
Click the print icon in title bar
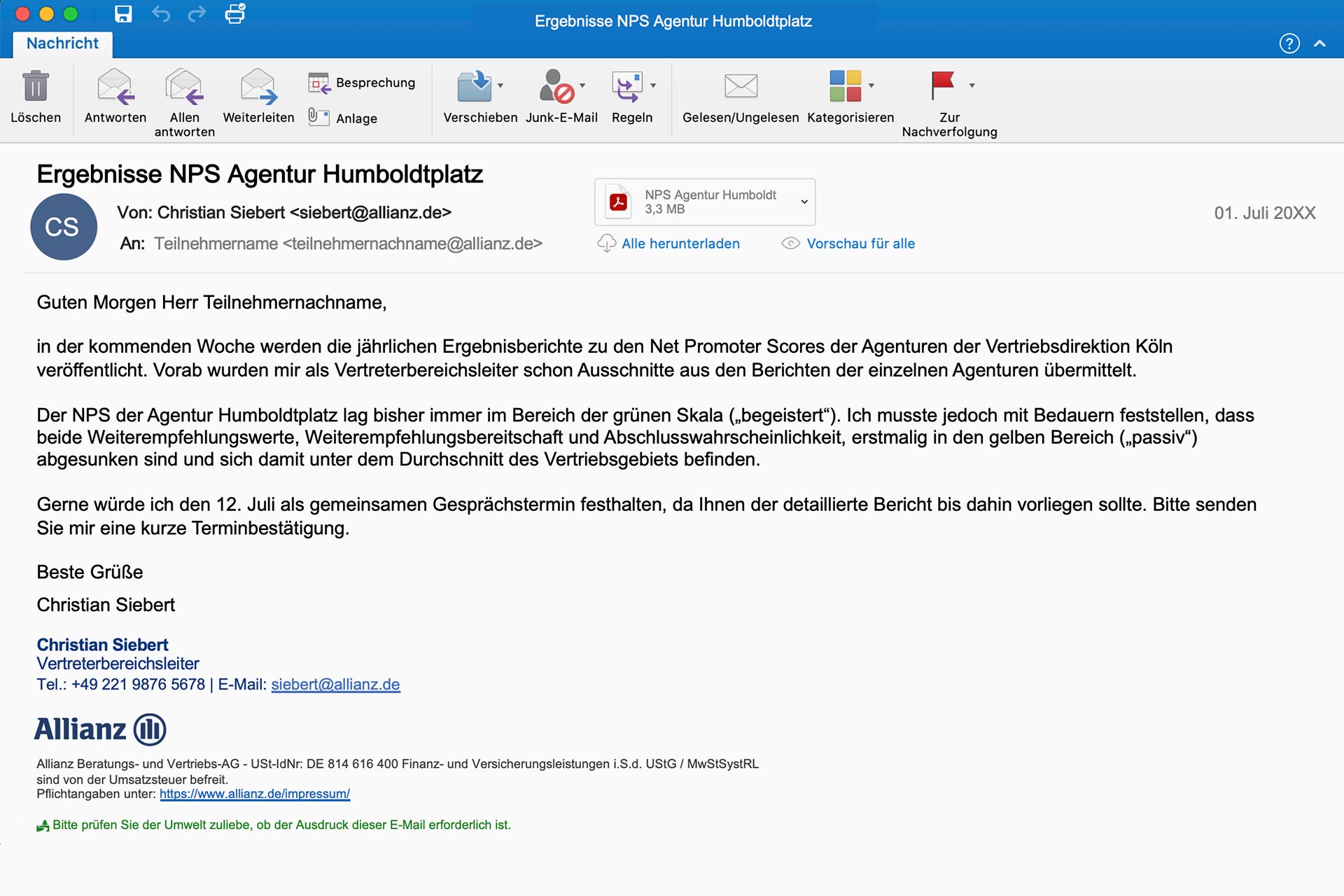pos(235,14)
